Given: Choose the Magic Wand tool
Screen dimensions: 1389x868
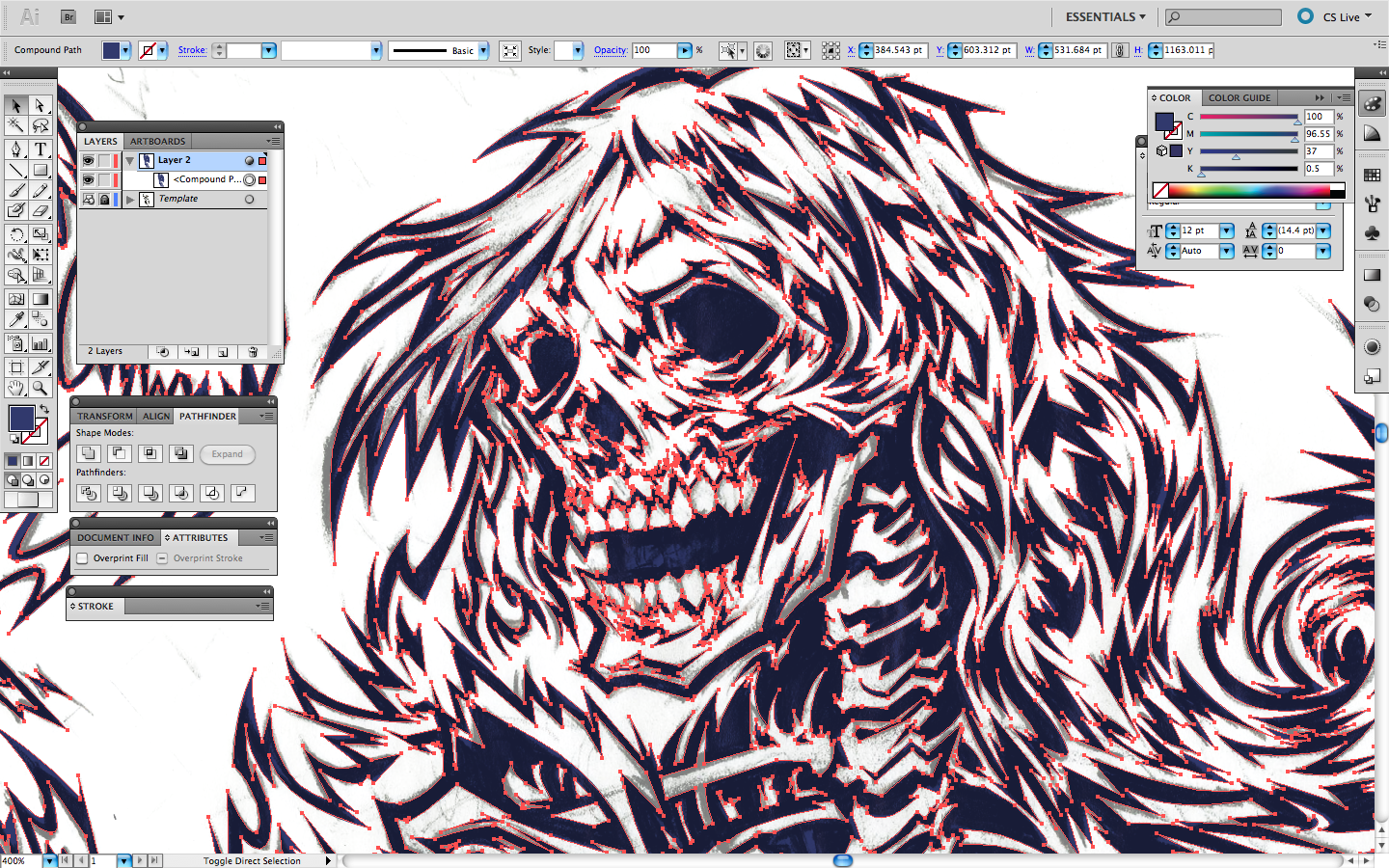Looking at the screenshot, I should pyautogui.click(x=16, y=125).
